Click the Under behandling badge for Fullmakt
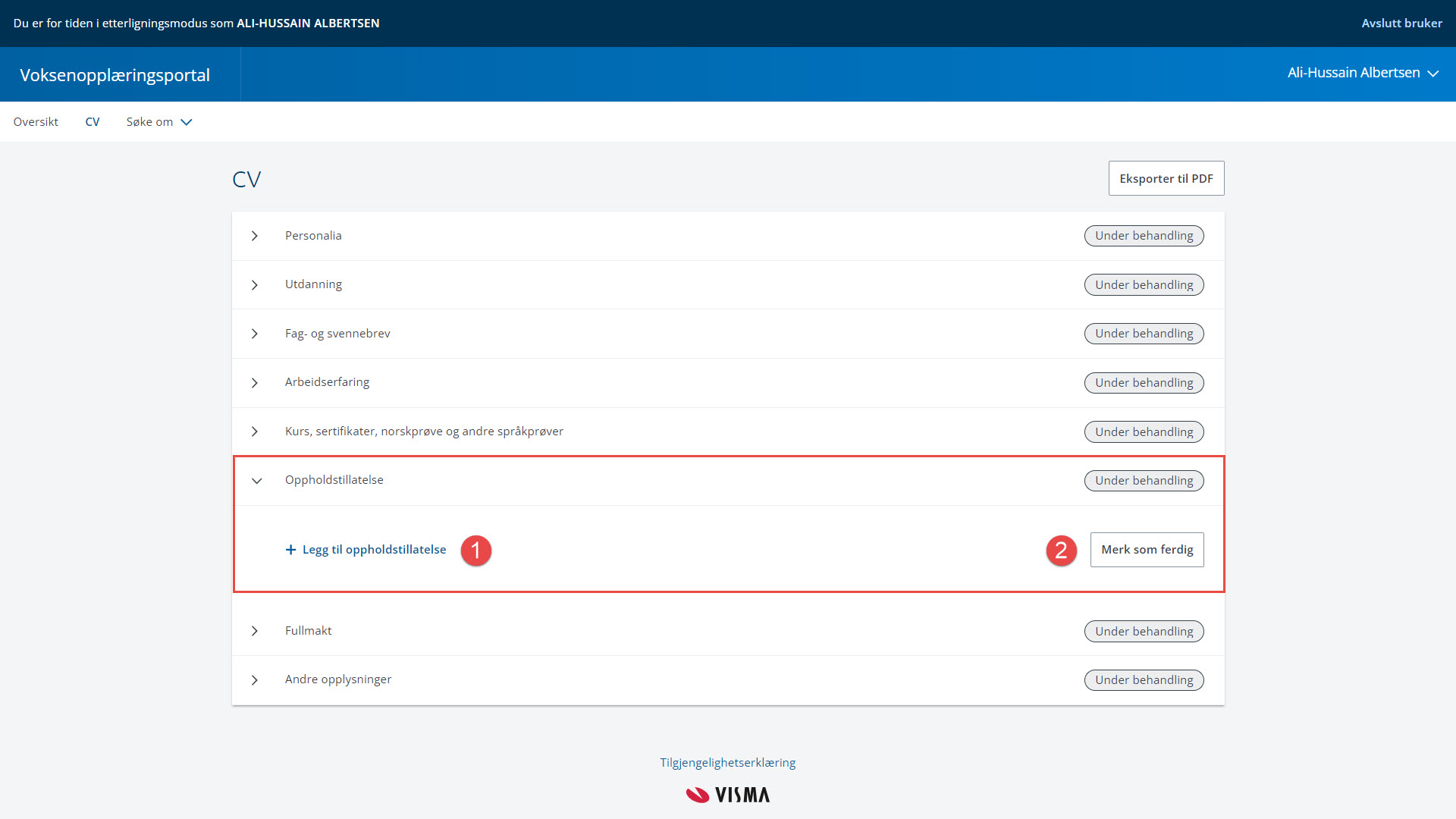Screen dimensions: 1456x819 1144,632
